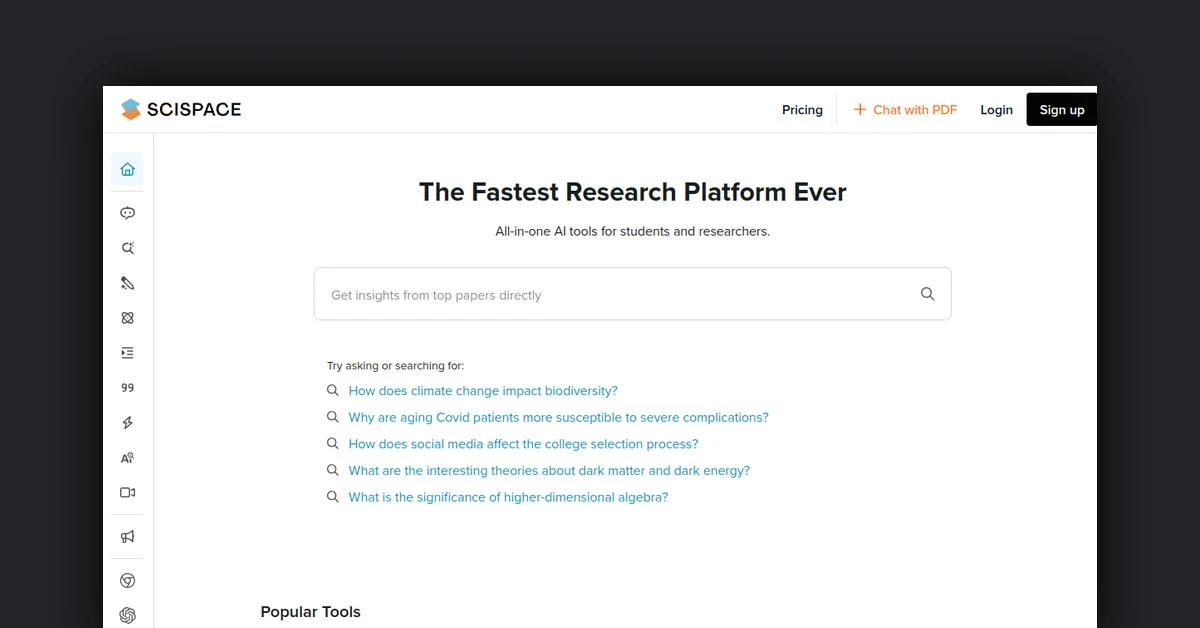The image size is (1200, 628).
Task: Open the climate change biodiversity suggestion
Action: click(482, 391)
